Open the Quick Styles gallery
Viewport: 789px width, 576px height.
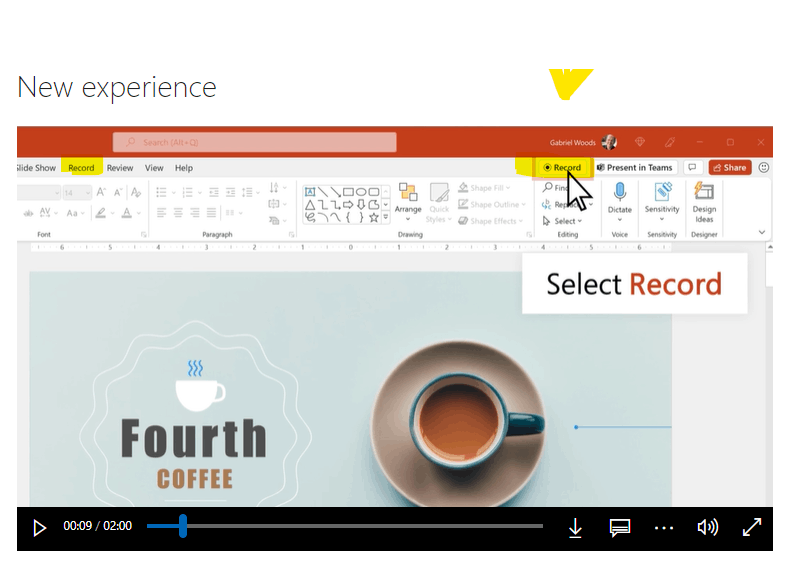[x=439, y=203]
